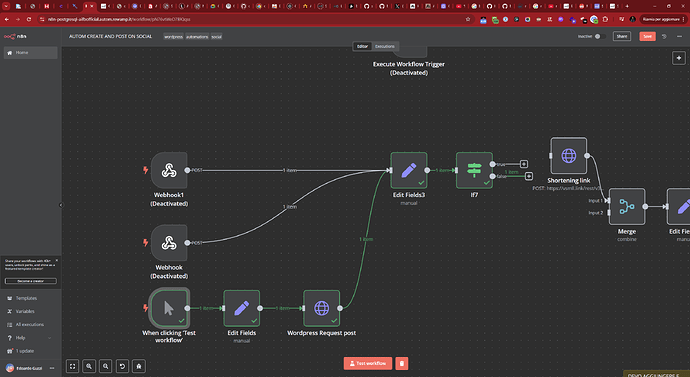Click the Share button
The width and height of the screenshot is (690, 377).
(x=622, y=37)
